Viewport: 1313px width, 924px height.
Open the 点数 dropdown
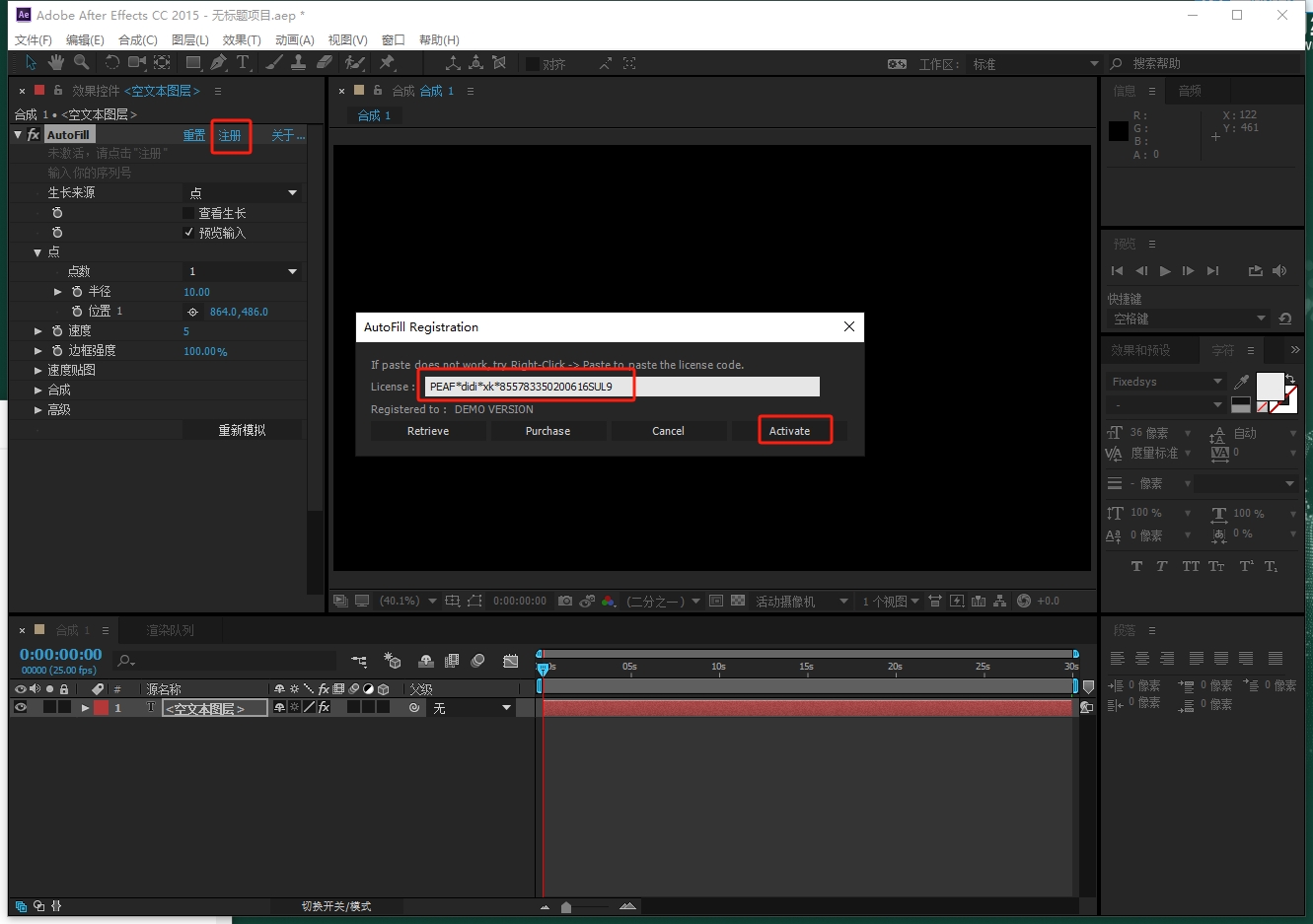tap(244, 271)
